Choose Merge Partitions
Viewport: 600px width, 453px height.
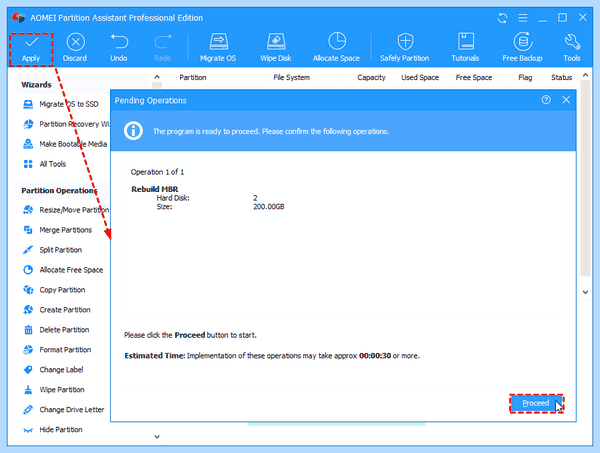[x=57, y=230]
